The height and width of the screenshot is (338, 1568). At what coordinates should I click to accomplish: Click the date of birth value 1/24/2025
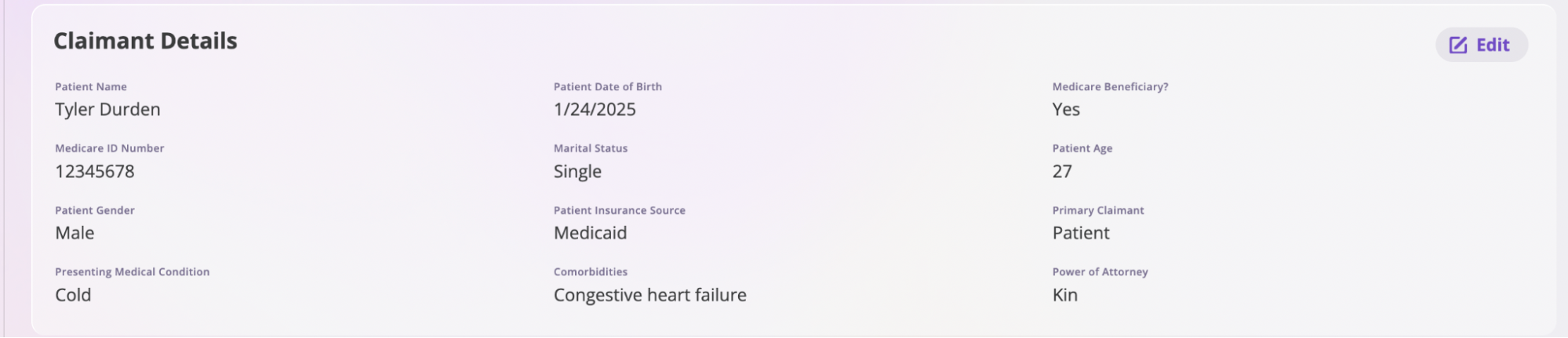coord(595,110)
